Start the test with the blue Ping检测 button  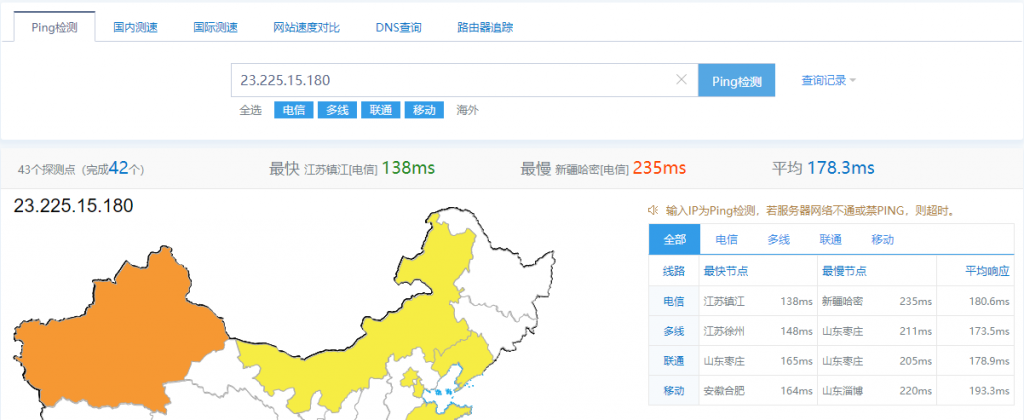pyautogui.click(x=737, y=80)
